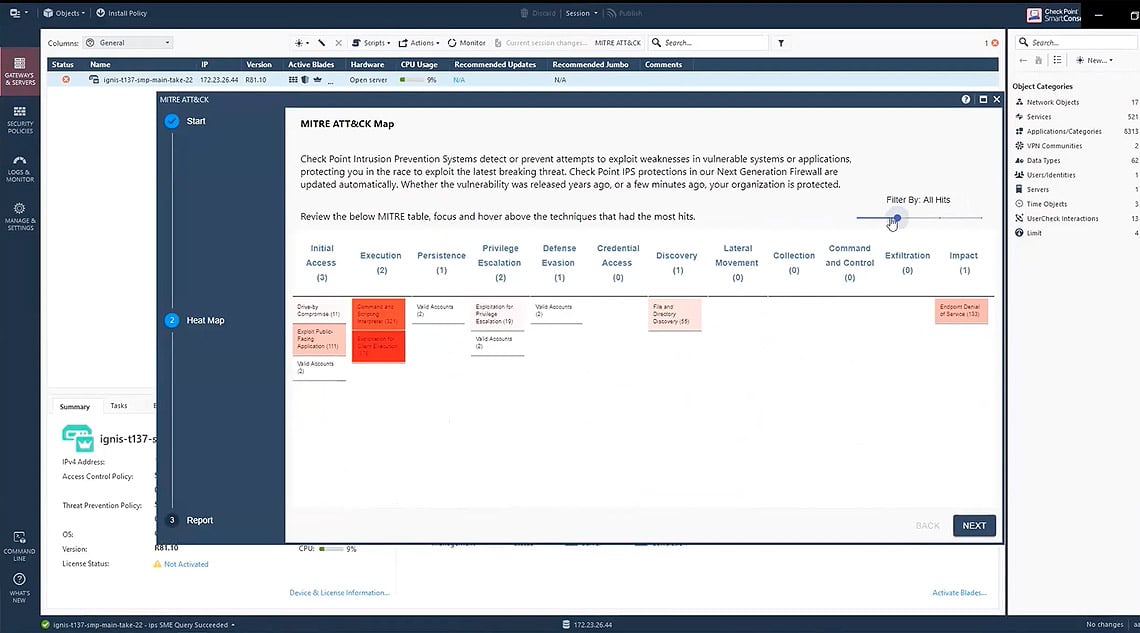Click the Publish button
Viewport: 1140px width, 633px height.
[625, 13]
